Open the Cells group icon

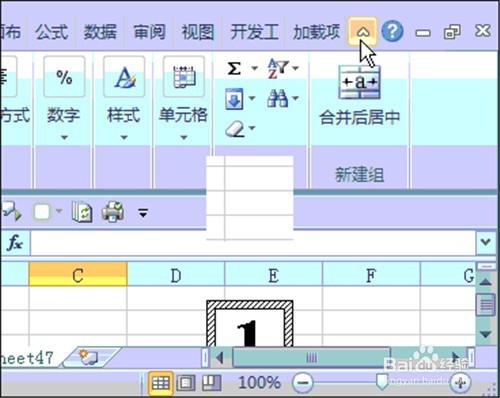point(184,77)
